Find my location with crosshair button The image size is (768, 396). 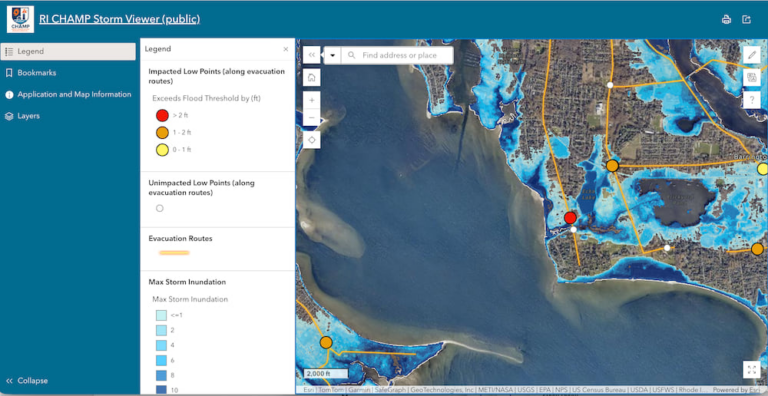pos(312,140)
